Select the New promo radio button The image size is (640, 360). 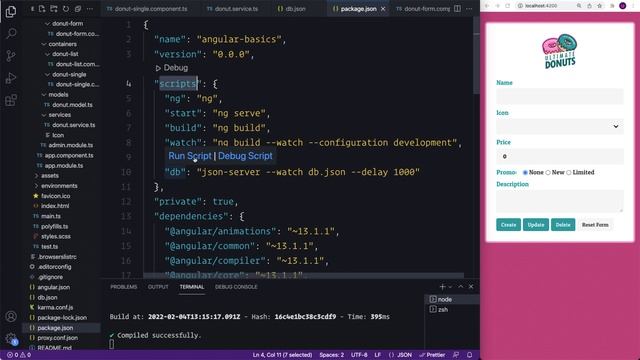tap(548, 173)
